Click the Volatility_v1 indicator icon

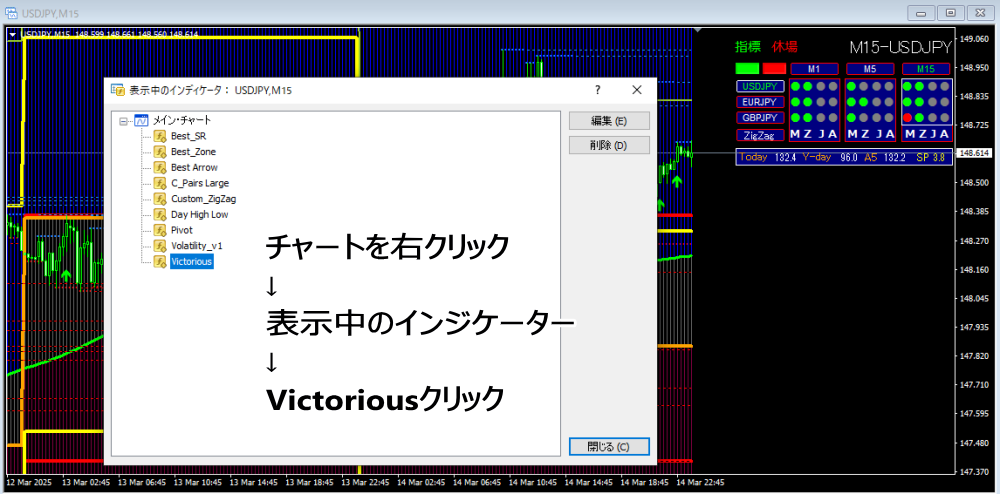pyautogui.click(x=160, y=246)
